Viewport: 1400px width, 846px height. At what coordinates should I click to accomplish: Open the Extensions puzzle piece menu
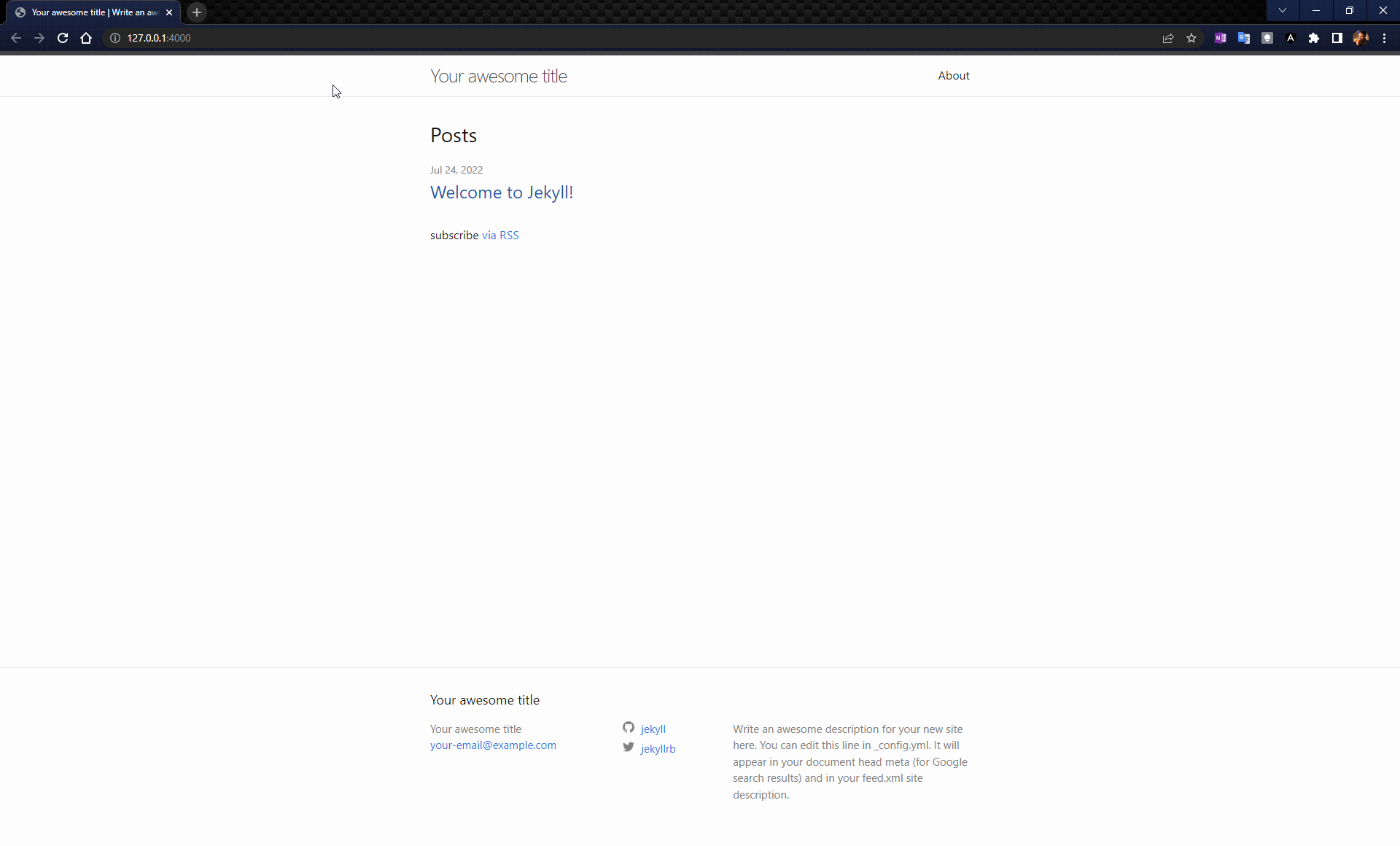tap(1314, 38)
